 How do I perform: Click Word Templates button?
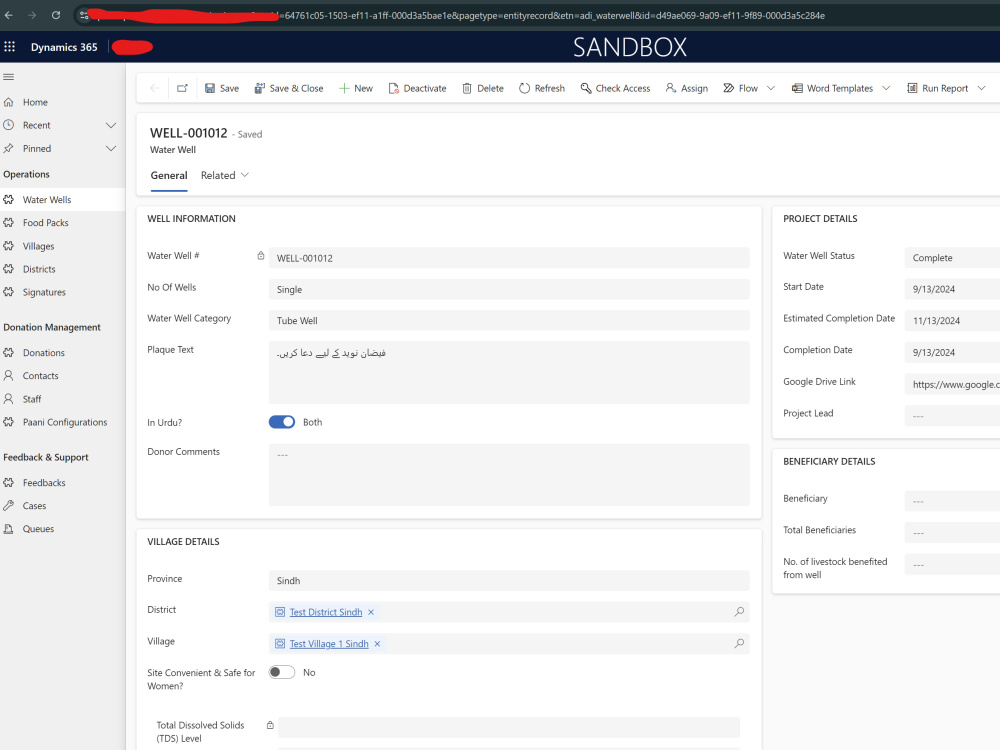point(833,88)
